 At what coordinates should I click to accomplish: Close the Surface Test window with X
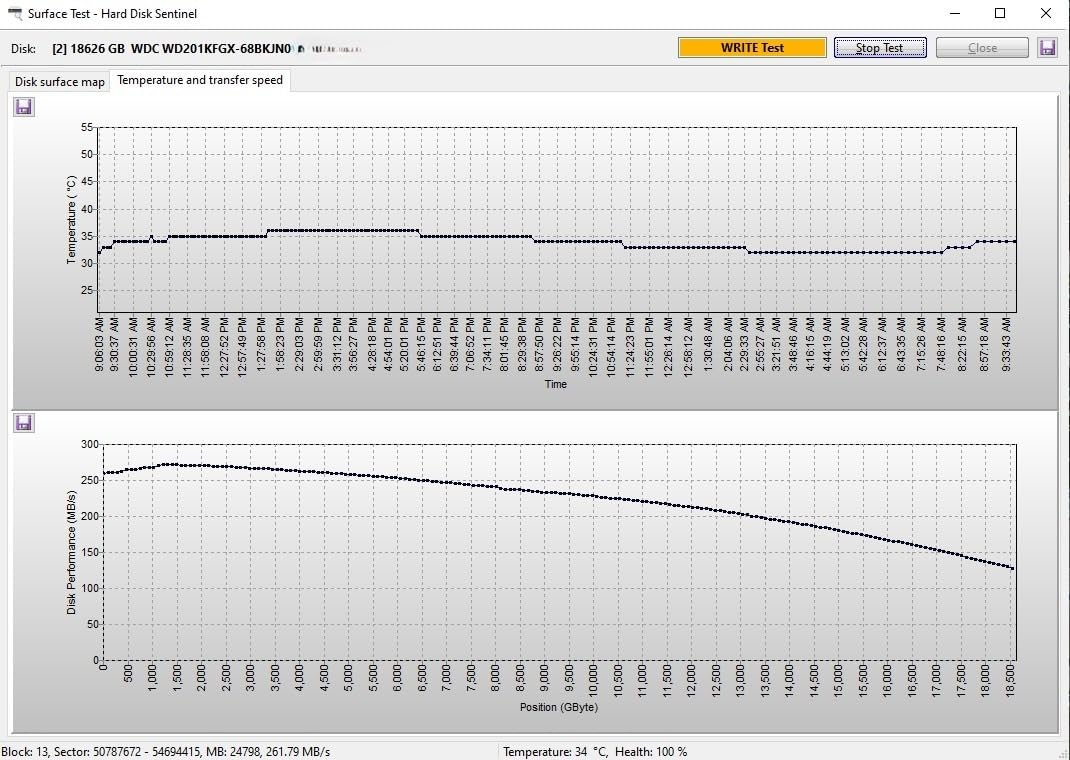pyautogui.click(x=1046, y=14)
